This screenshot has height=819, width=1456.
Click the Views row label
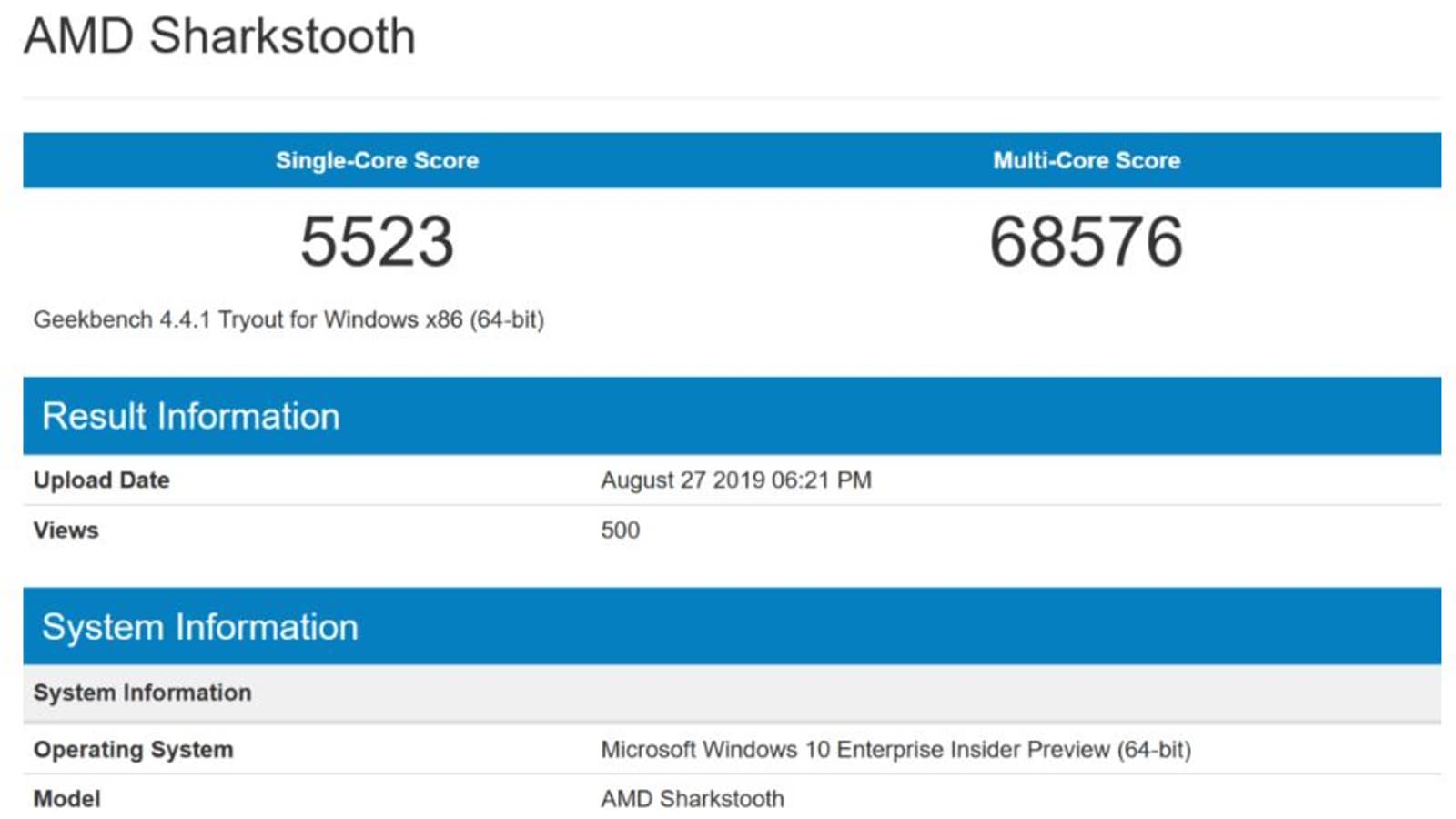click(x=66, y=530)
